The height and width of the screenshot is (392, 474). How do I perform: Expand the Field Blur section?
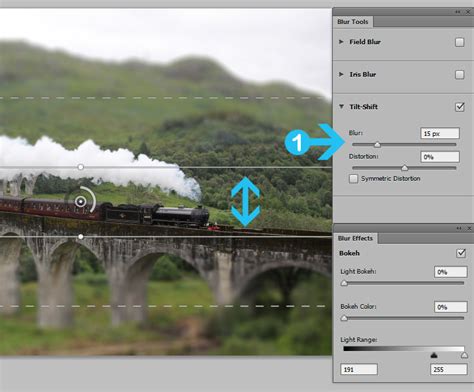(x=341, y=42)
